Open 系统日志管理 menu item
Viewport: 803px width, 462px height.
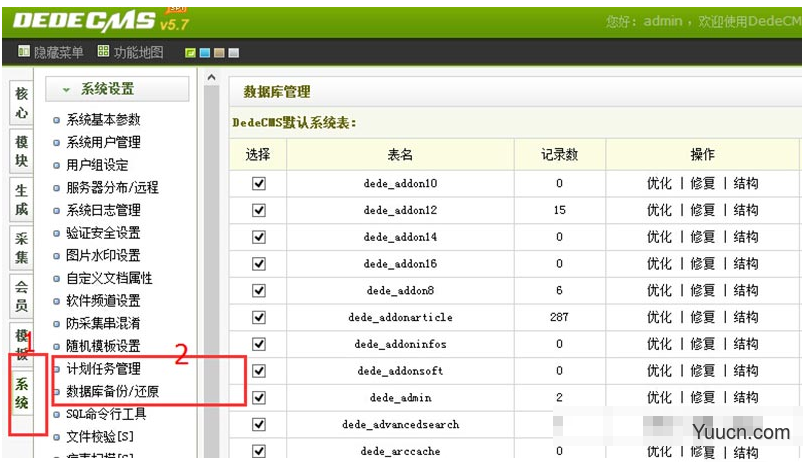(103, 210)
